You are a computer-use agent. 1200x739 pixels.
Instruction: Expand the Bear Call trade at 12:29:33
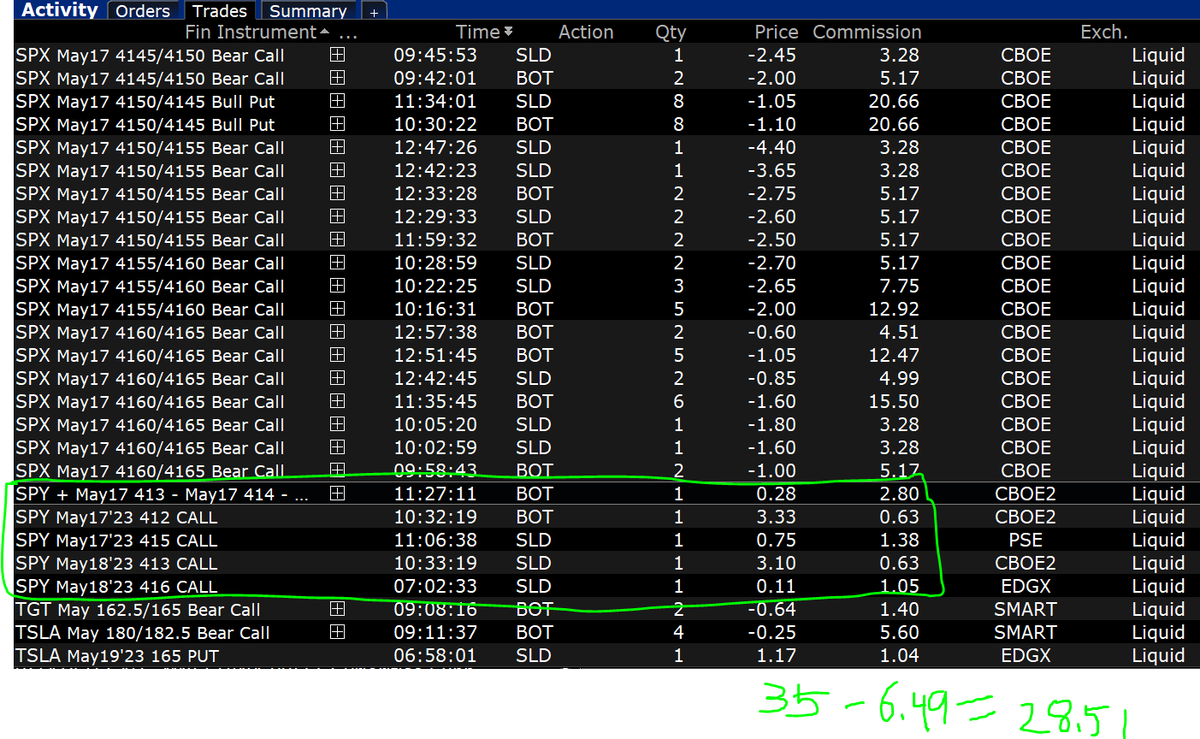pos(337,217)
